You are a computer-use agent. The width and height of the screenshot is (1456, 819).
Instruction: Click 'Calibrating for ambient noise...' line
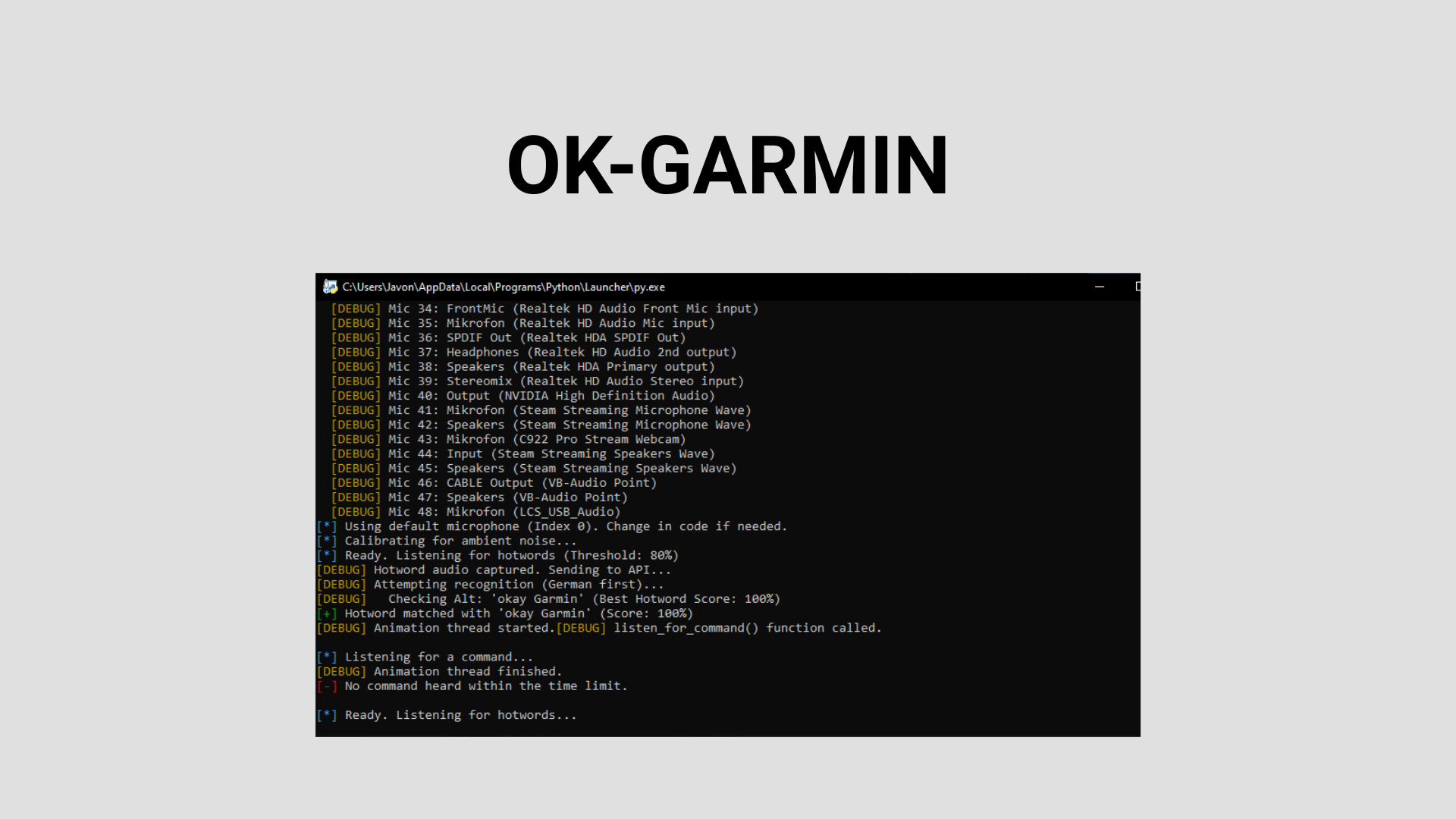point(447,541)
